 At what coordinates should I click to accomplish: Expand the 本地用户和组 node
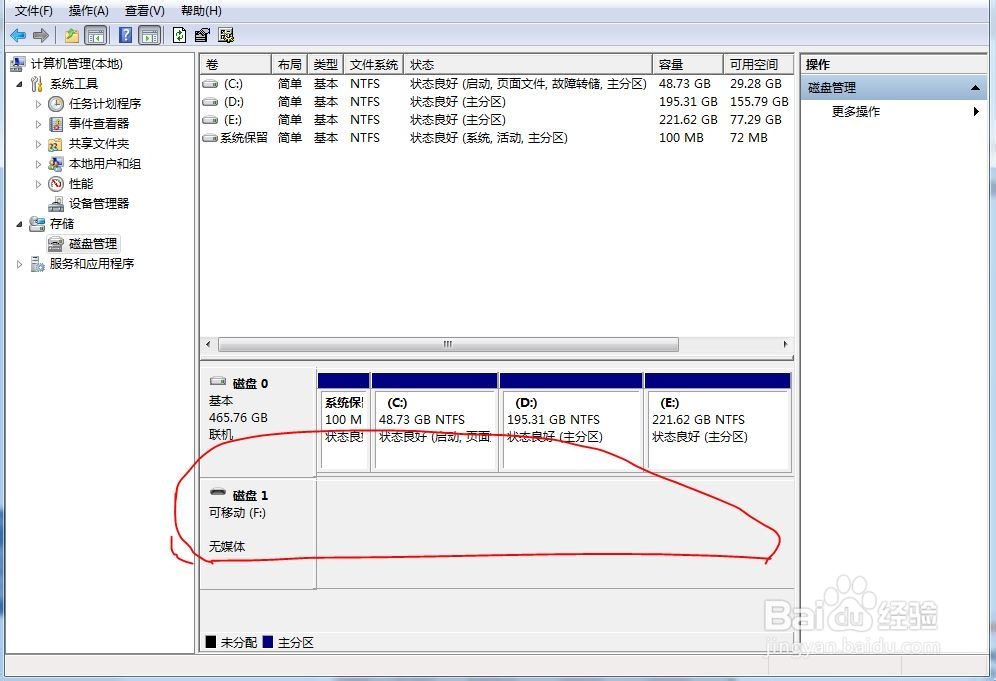38,164
